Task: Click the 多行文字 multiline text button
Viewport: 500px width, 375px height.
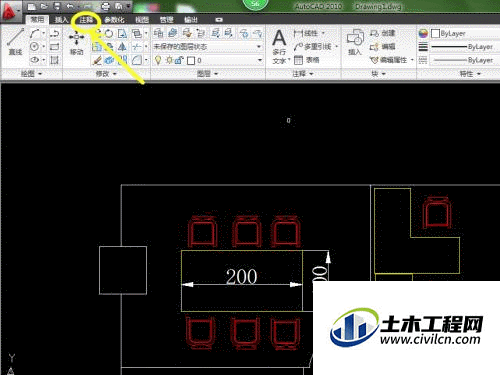Action: 279,46
